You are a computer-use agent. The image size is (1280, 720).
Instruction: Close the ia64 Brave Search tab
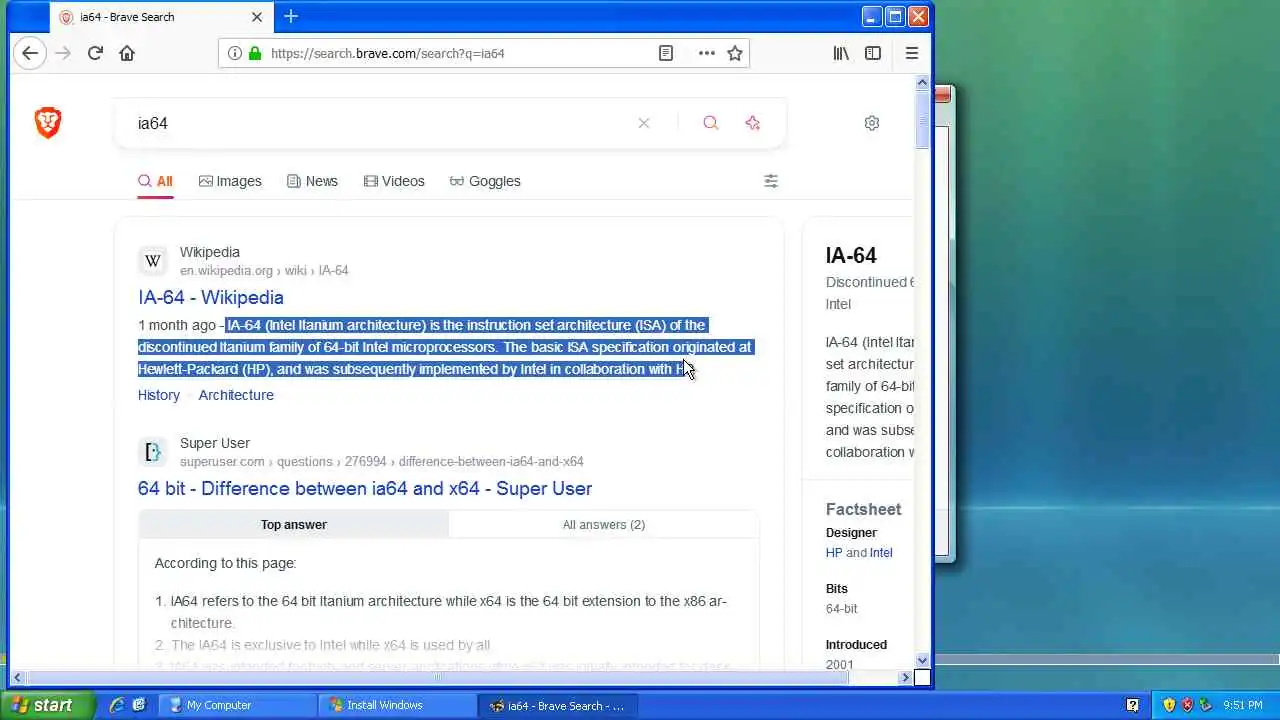[257, 17]
